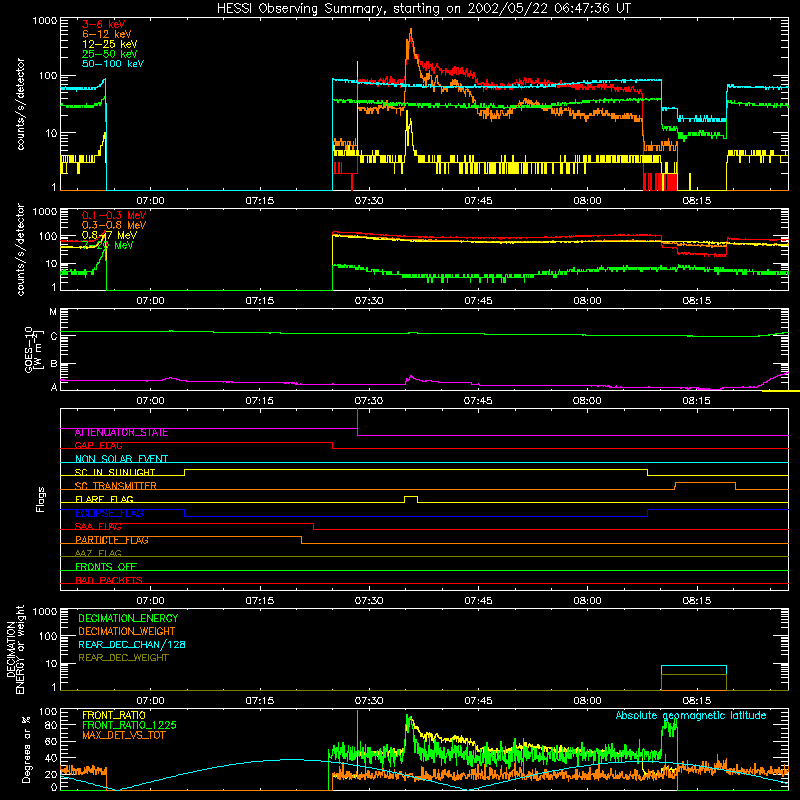
Task: Click the SC_TRANSMITTER raised step after 08:10
Action: (x=705, y=483)
